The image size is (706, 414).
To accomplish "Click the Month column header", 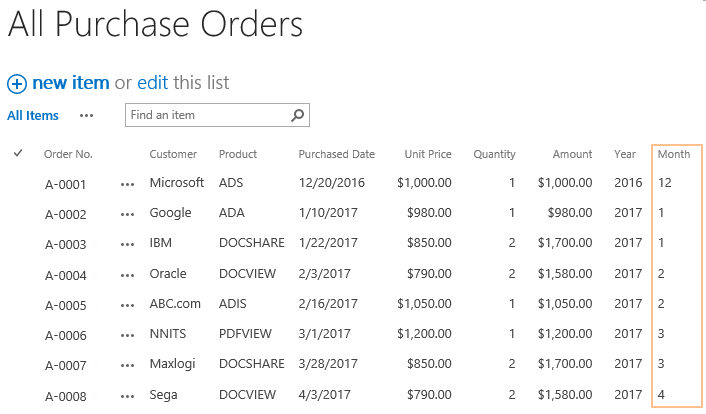I will (x=674, y=154).
